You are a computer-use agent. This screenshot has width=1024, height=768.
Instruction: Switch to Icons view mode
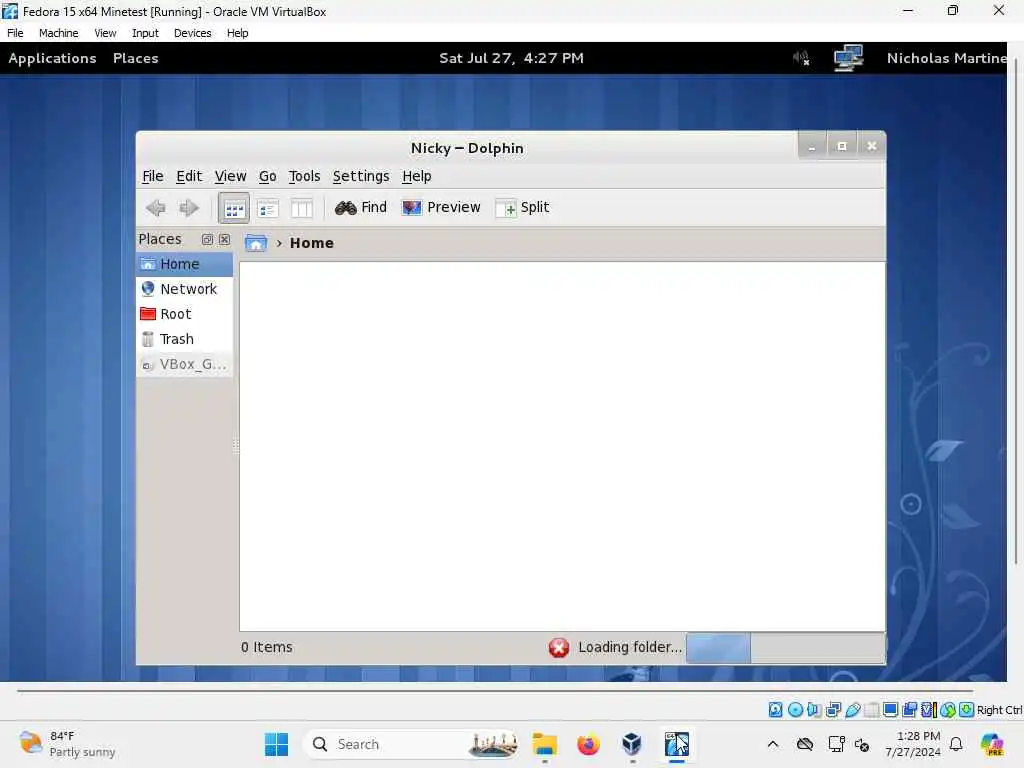(x=234, y=208)
